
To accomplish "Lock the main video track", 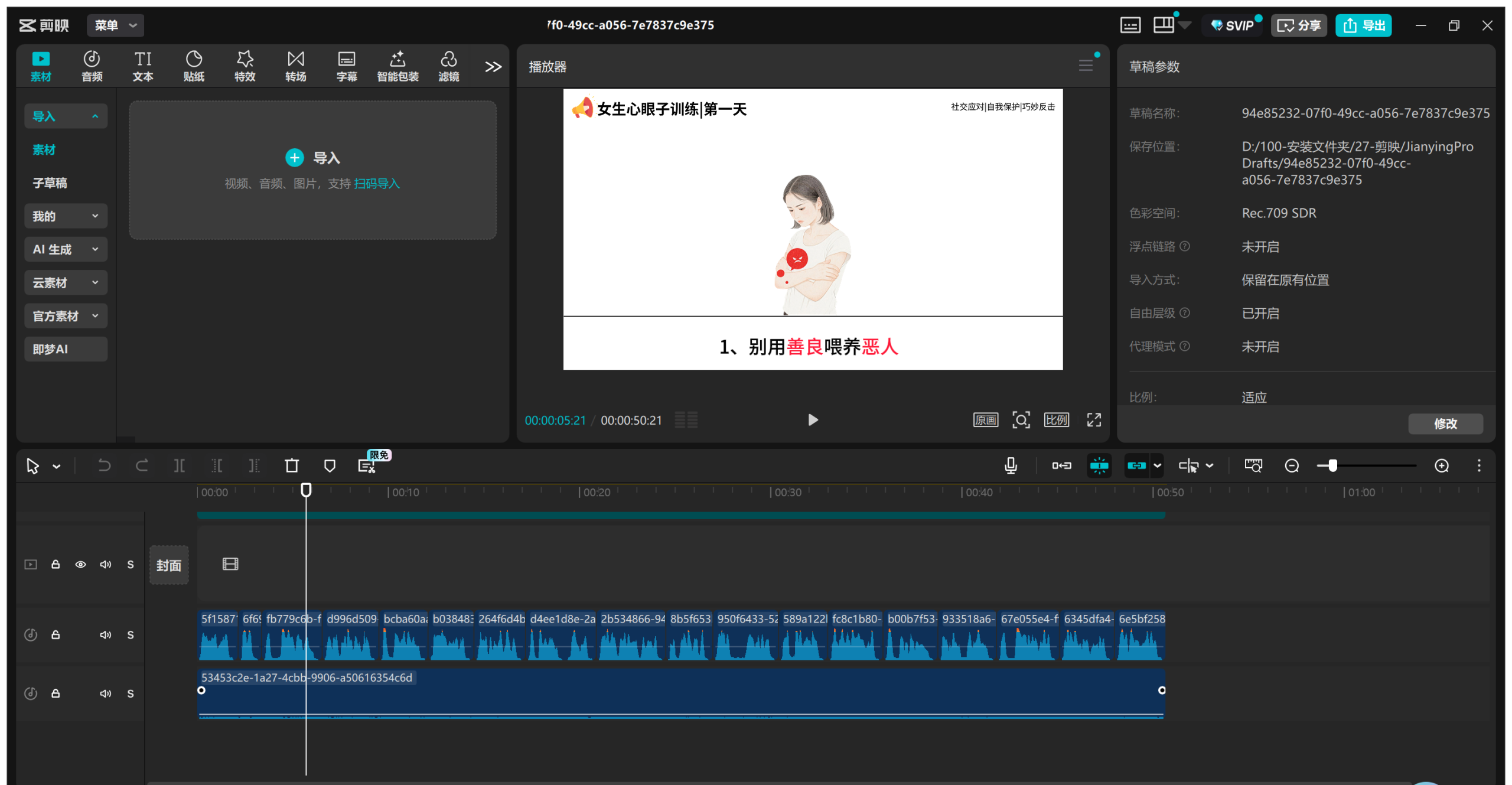I will [56, 565].
